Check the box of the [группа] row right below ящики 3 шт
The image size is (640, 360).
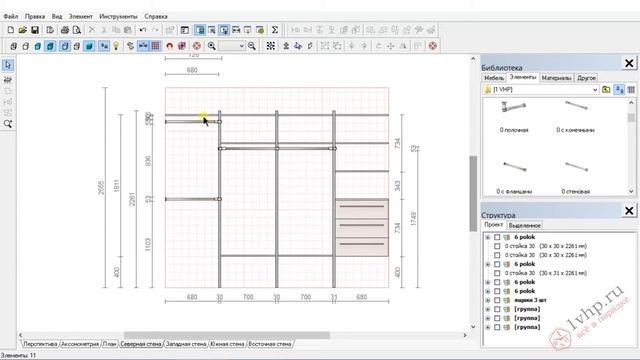coord(497,309)
